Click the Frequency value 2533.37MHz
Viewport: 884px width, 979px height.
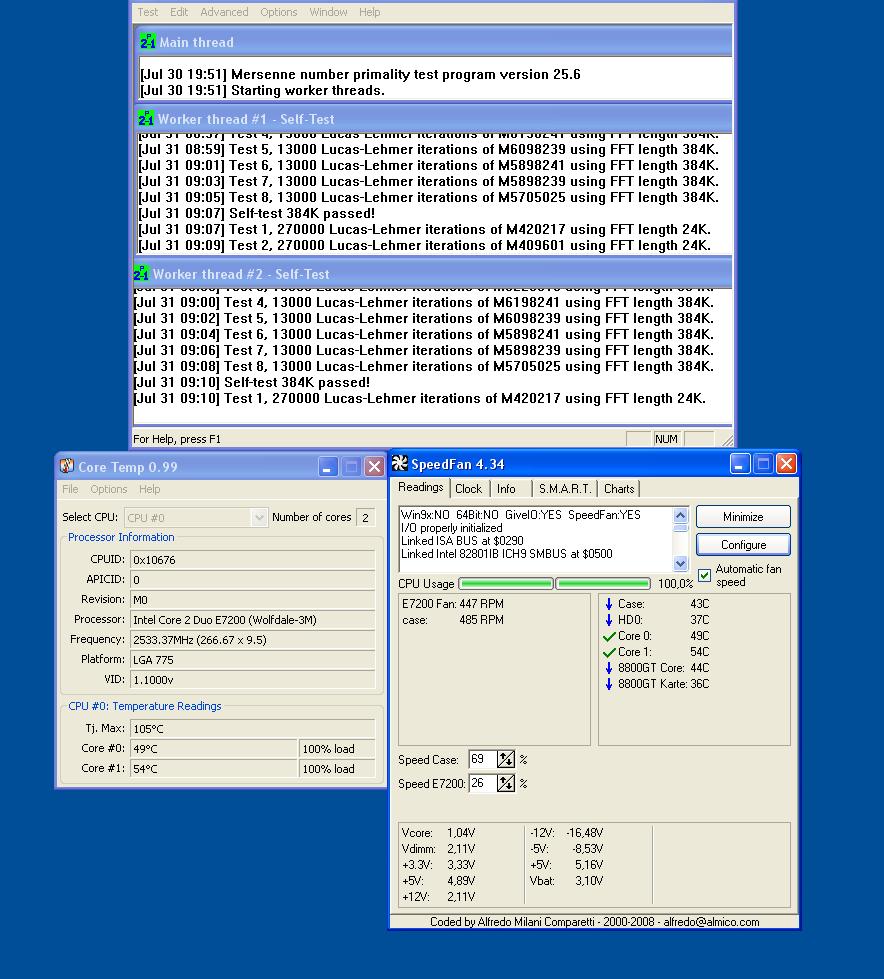(x=252, y=640)
